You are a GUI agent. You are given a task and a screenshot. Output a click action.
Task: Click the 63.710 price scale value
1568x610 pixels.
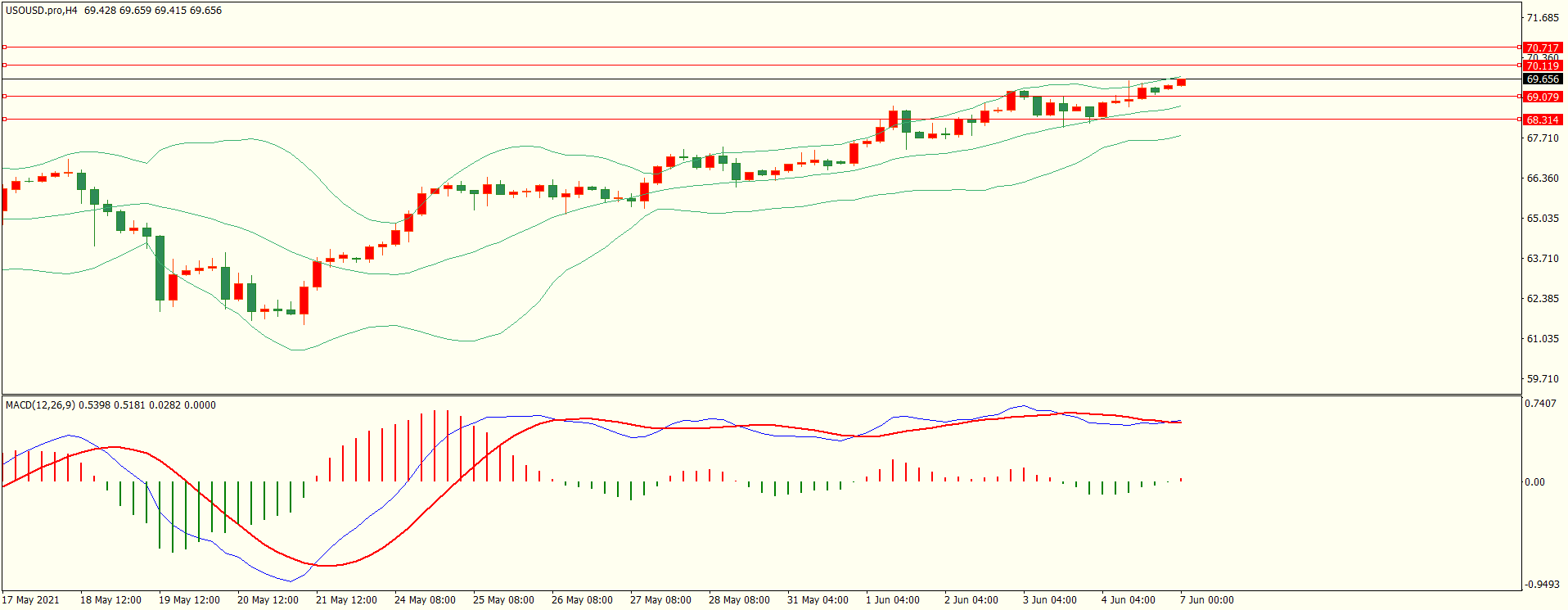pyautogui.click(x=1543, y=259)
